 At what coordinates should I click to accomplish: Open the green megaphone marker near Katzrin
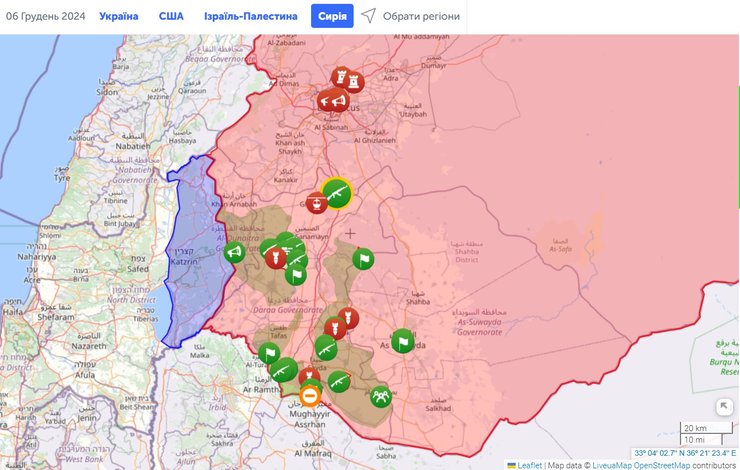[x=234, y=252]
